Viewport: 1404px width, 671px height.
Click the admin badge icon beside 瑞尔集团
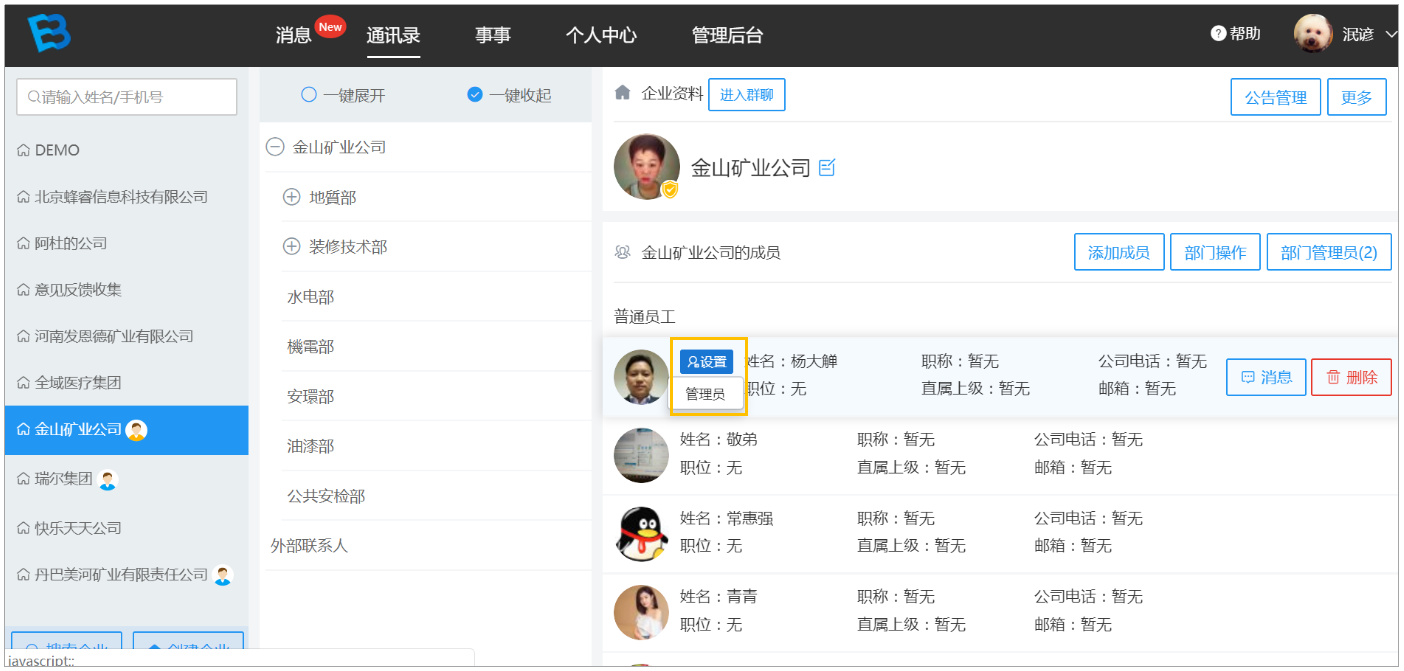click(x=108, y=480)
